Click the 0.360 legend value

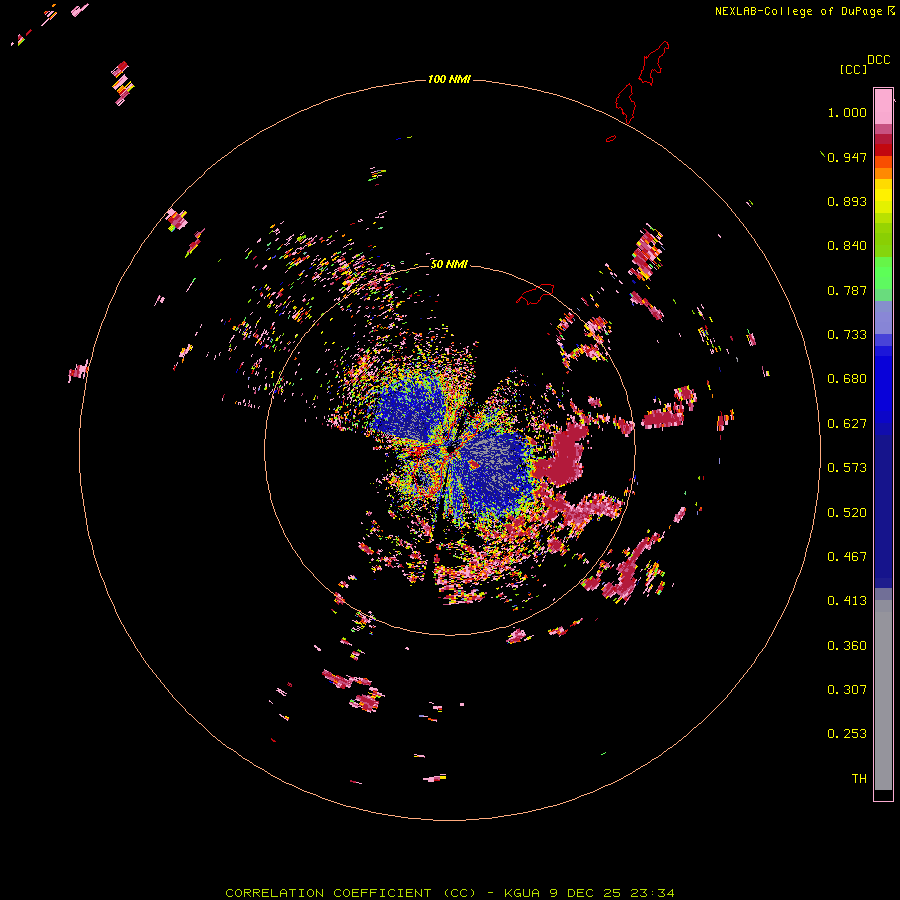[847, 646]
